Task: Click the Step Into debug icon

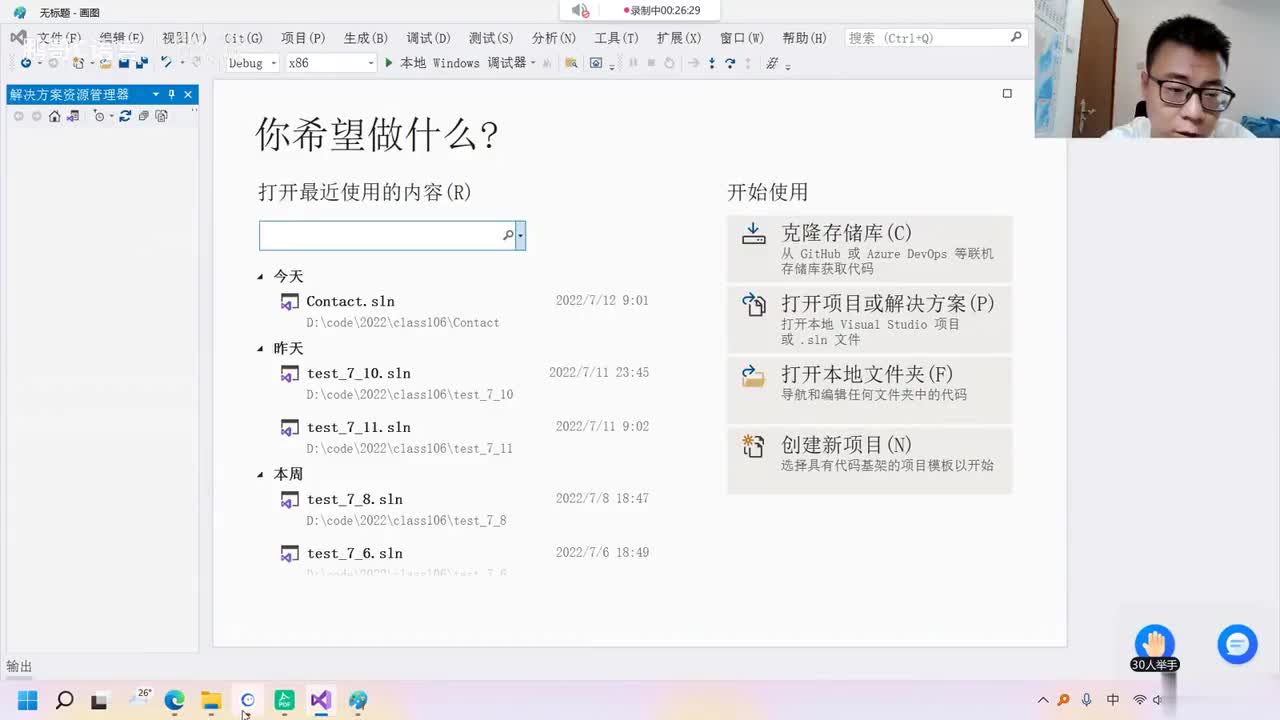Action: [712, 63]
